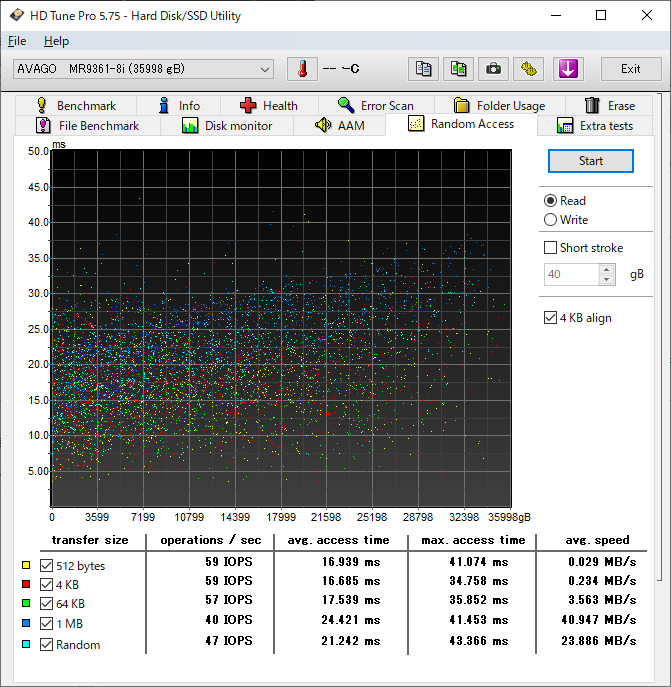Expand the AVAGO MR9361-8i drive dropdown

[264, 69]
